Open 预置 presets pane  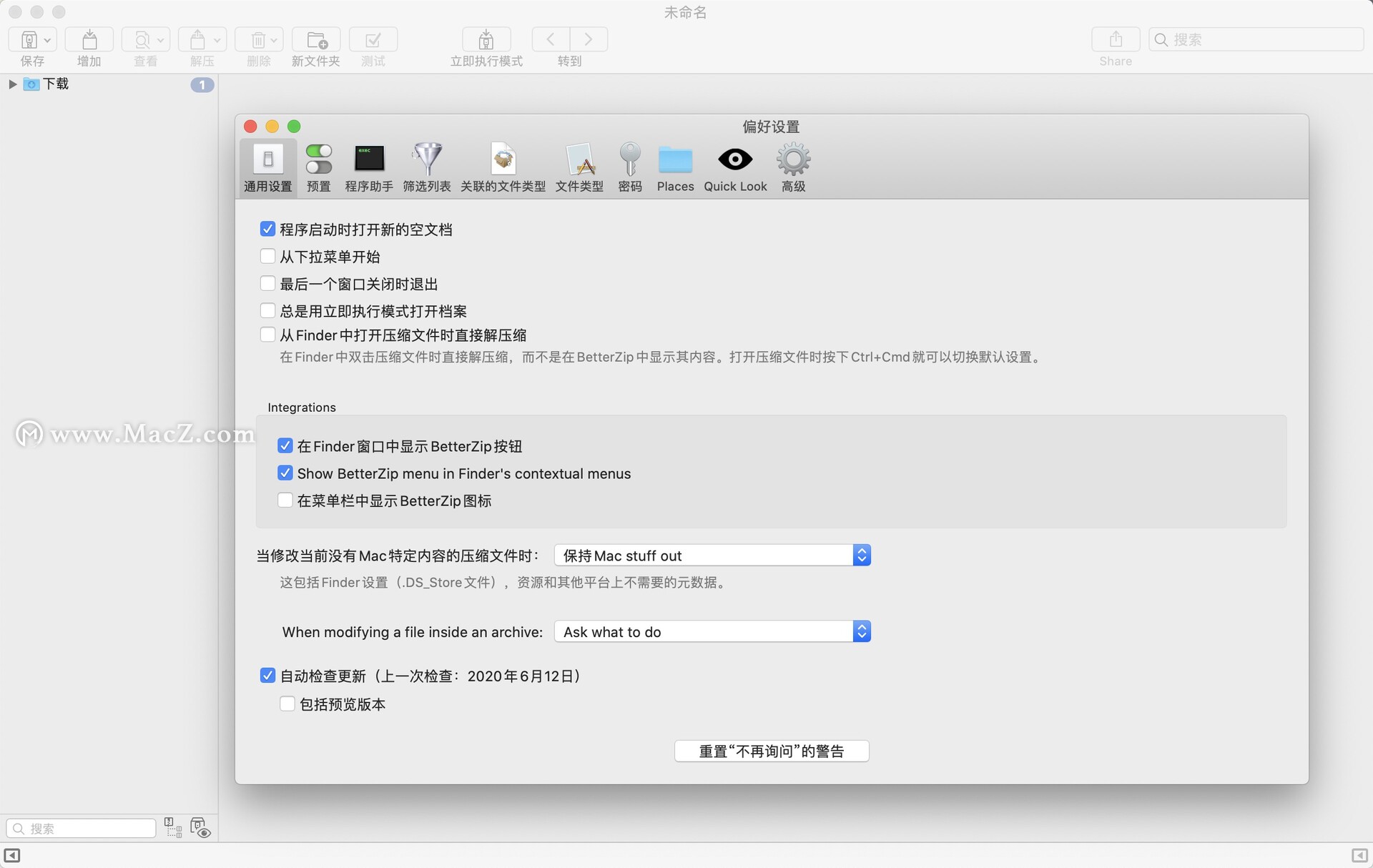coord(319,167)
